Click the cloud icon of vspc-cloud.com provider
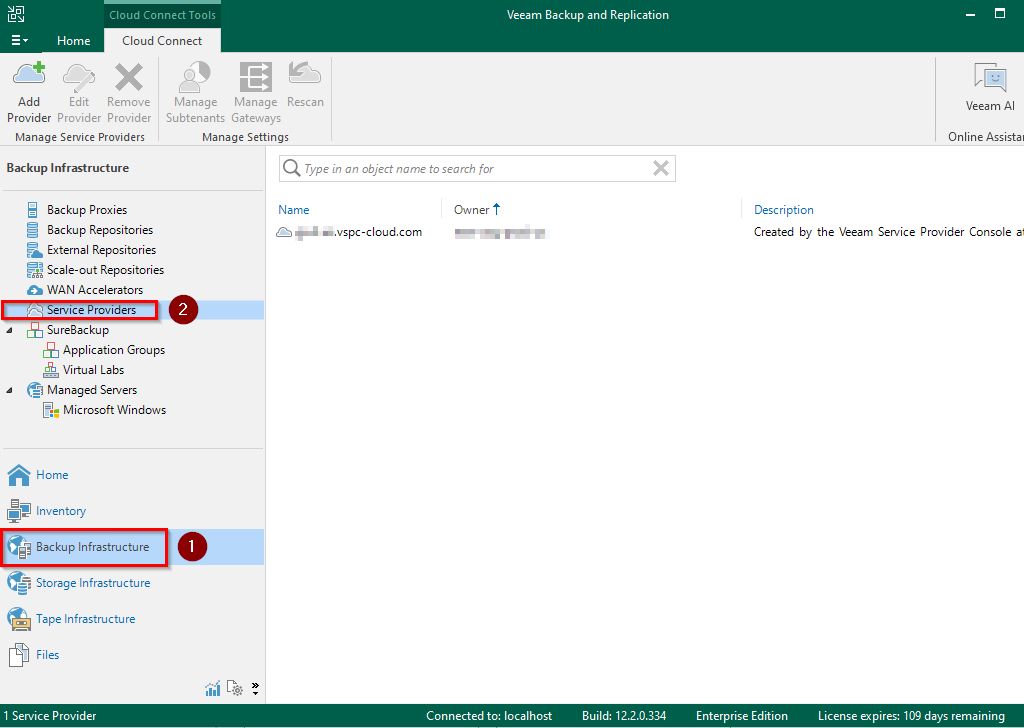 (x=284, y=232)
